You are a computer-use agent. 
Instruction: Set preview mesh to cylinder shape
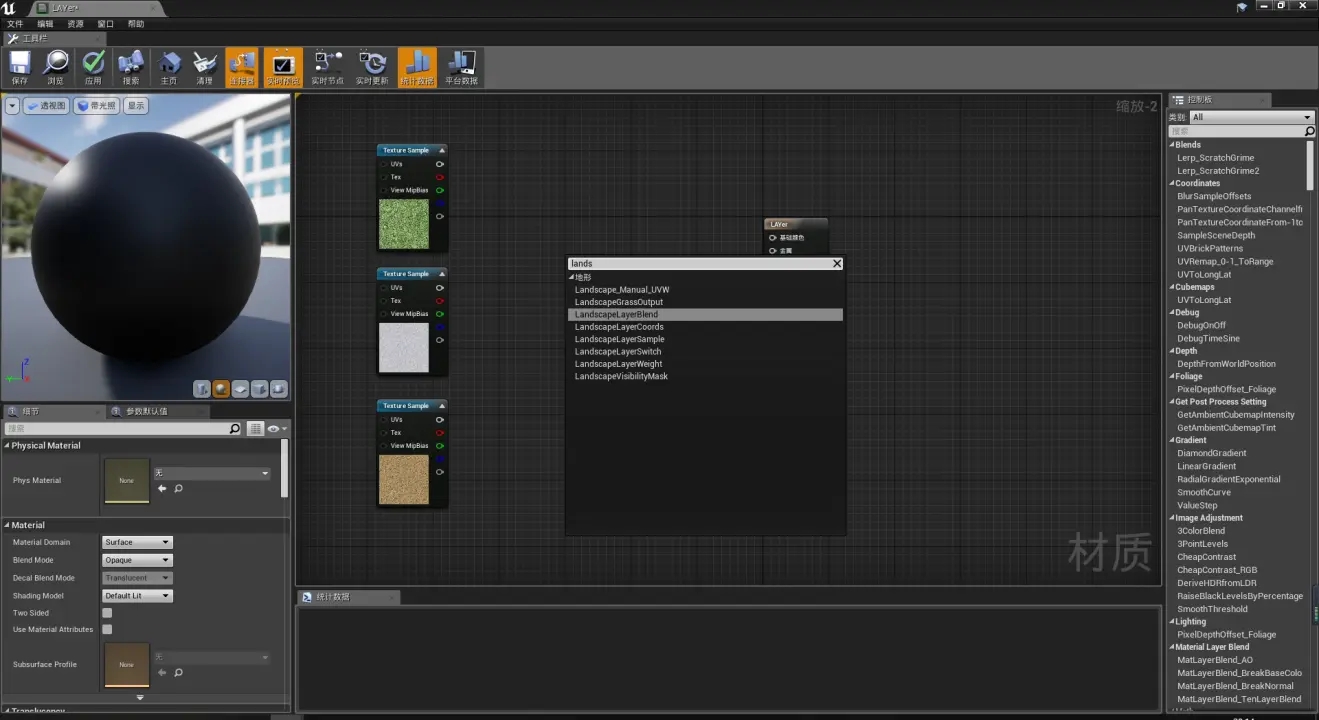tap(202, 389)
